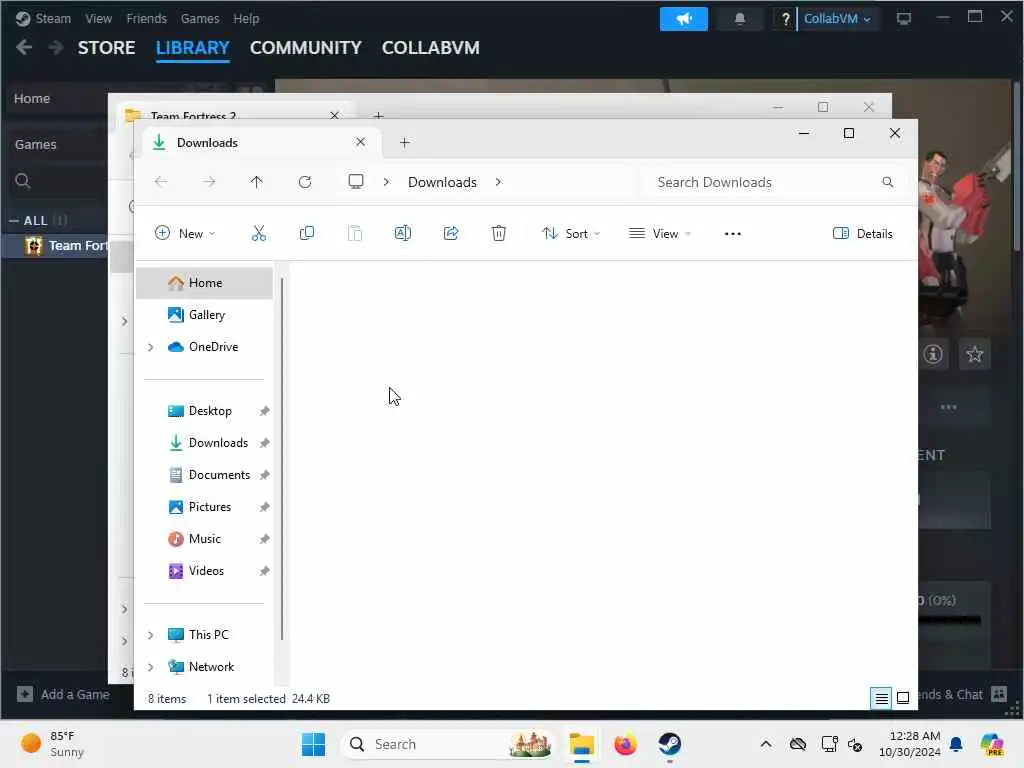The image size is (1024, 768).
Task: Open weather widget showing 85°F Sunny
Action: point(52,744)
